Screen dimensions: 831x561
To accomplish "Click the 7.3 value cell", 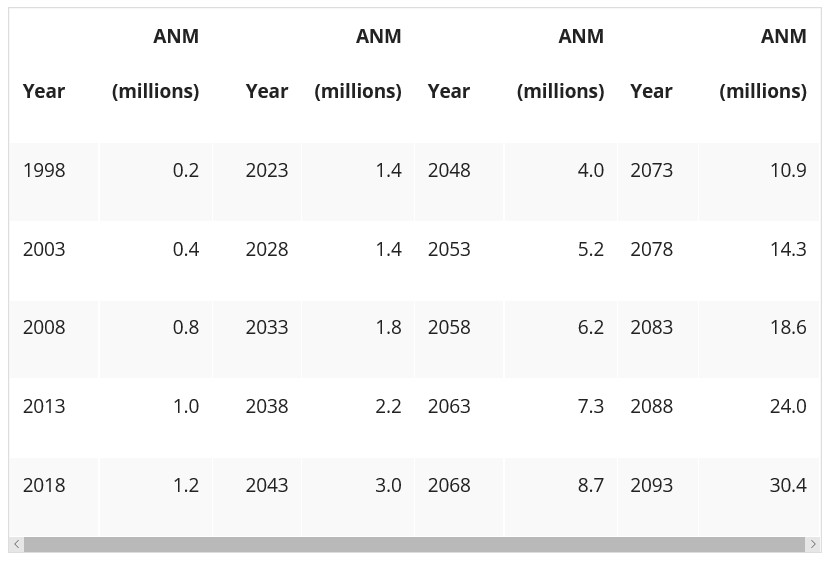I will tap(591, 407).
